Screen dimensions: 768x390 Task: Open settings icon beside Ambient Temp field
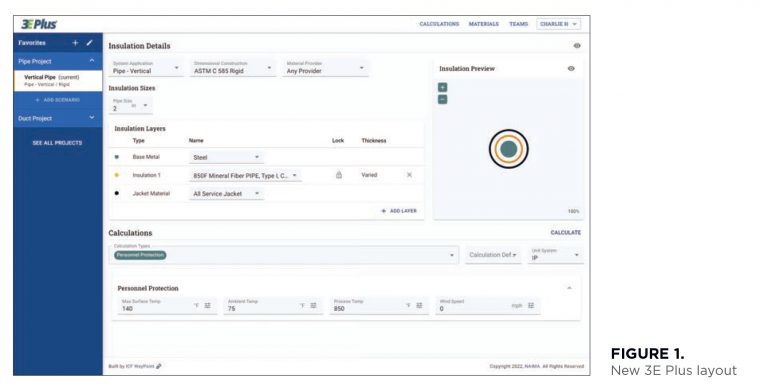[x=313, y=305]
